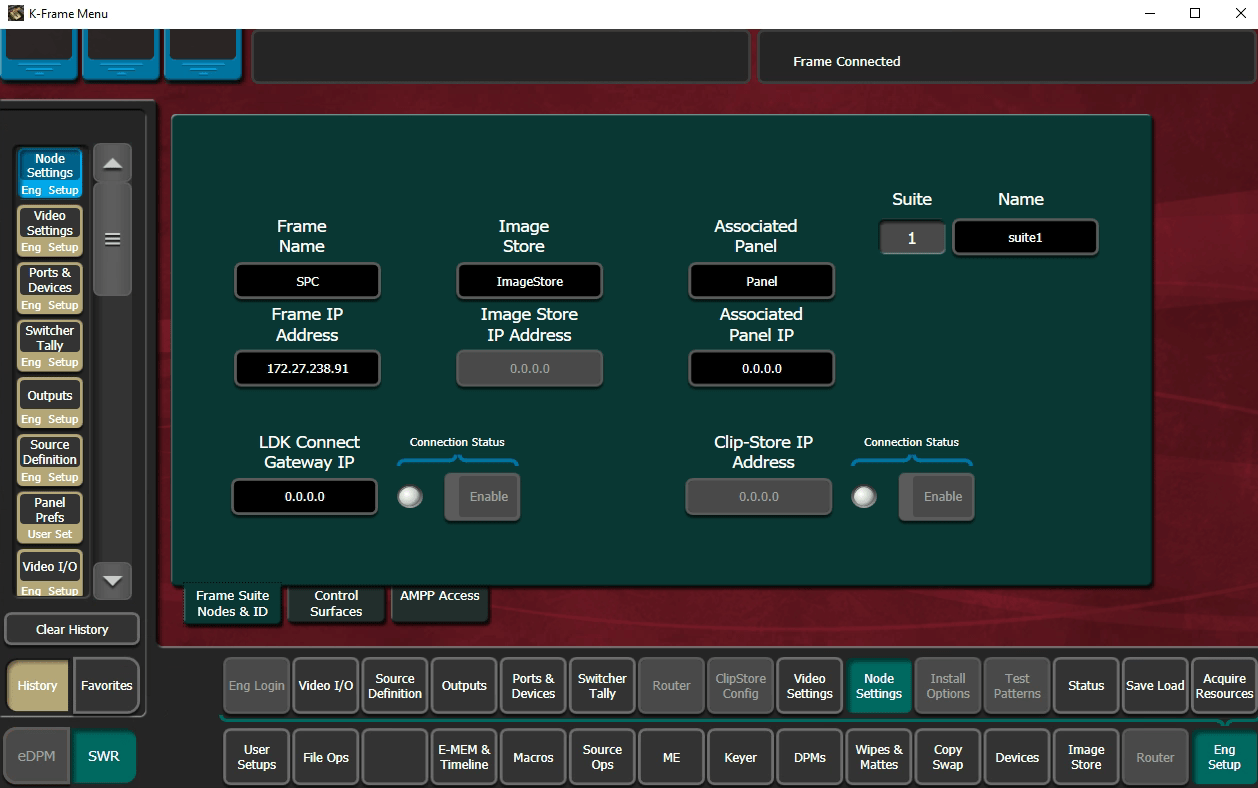1258x788 pixels.
Task: Open Source Definition in history list
Action: coord(50,461)
